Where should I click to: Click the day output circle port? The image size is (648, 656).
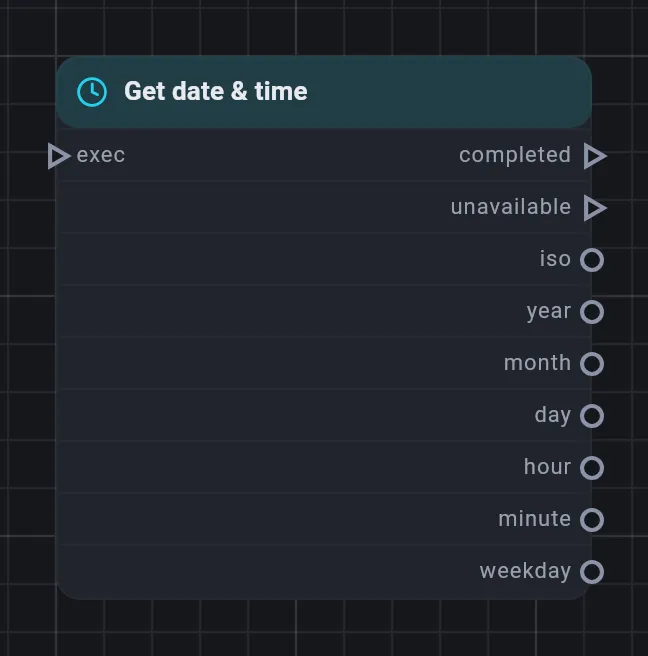point(592,416)
